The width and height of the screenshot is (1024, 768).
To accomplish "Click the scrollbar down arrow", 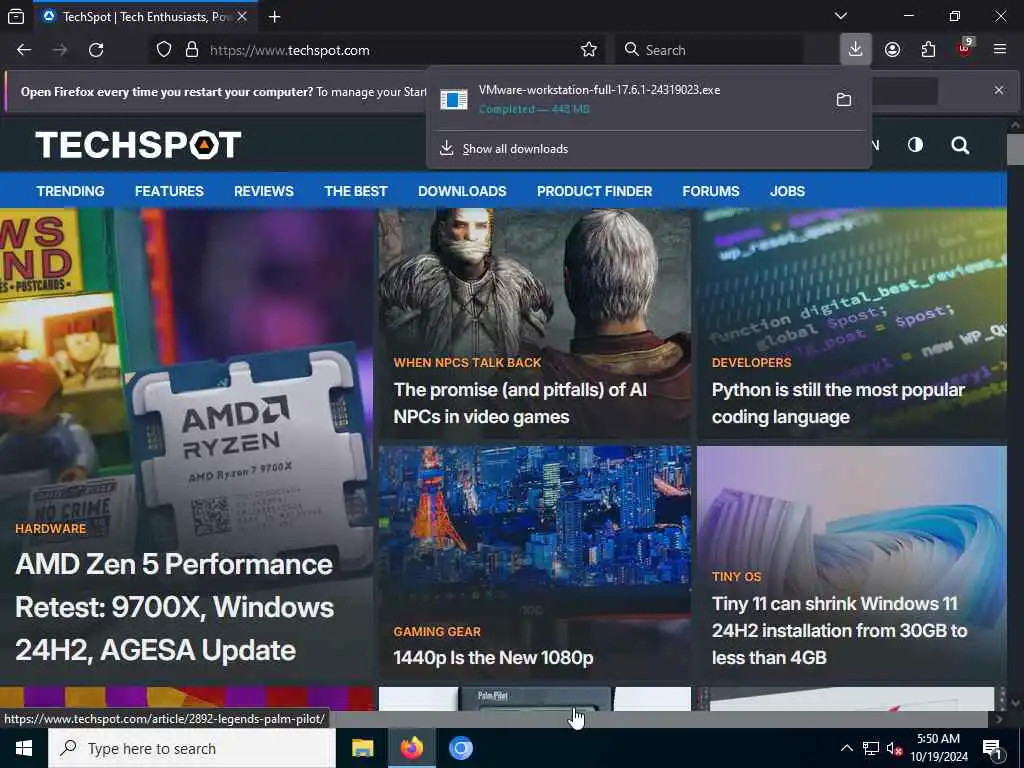I will pyautogui.click(x=1015, y=703).
